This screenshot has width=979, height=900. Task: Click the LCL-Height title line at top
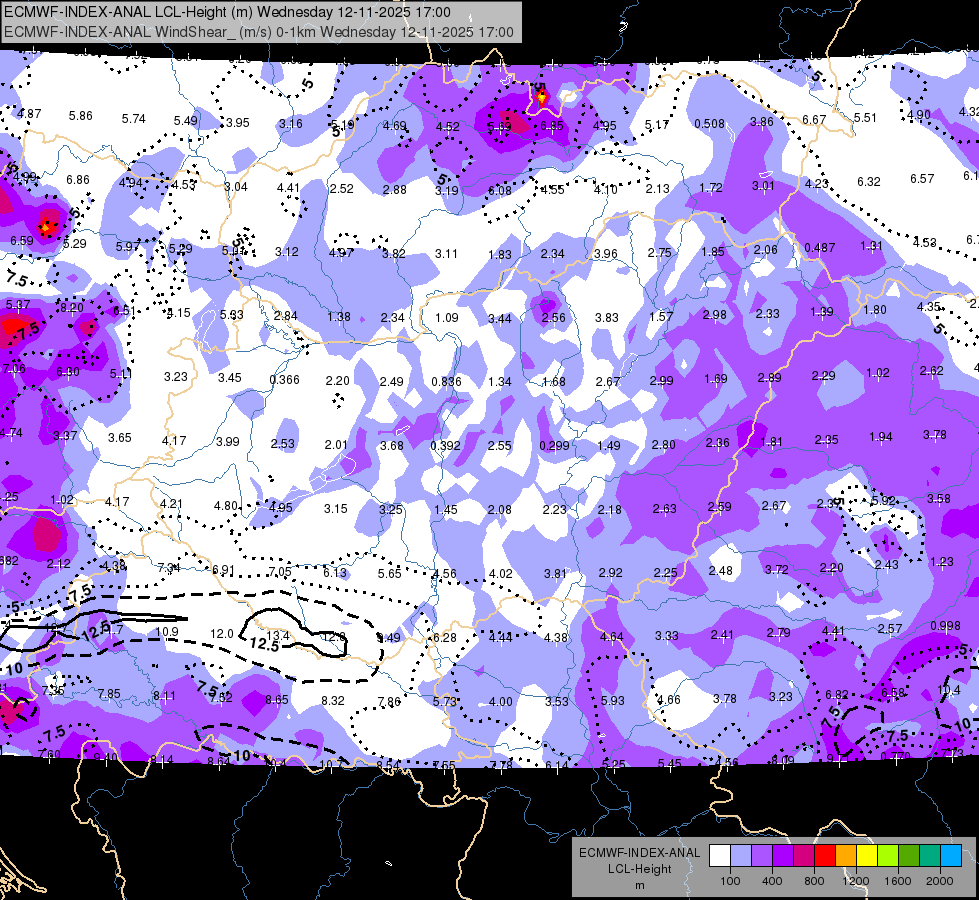pos(227,12)
